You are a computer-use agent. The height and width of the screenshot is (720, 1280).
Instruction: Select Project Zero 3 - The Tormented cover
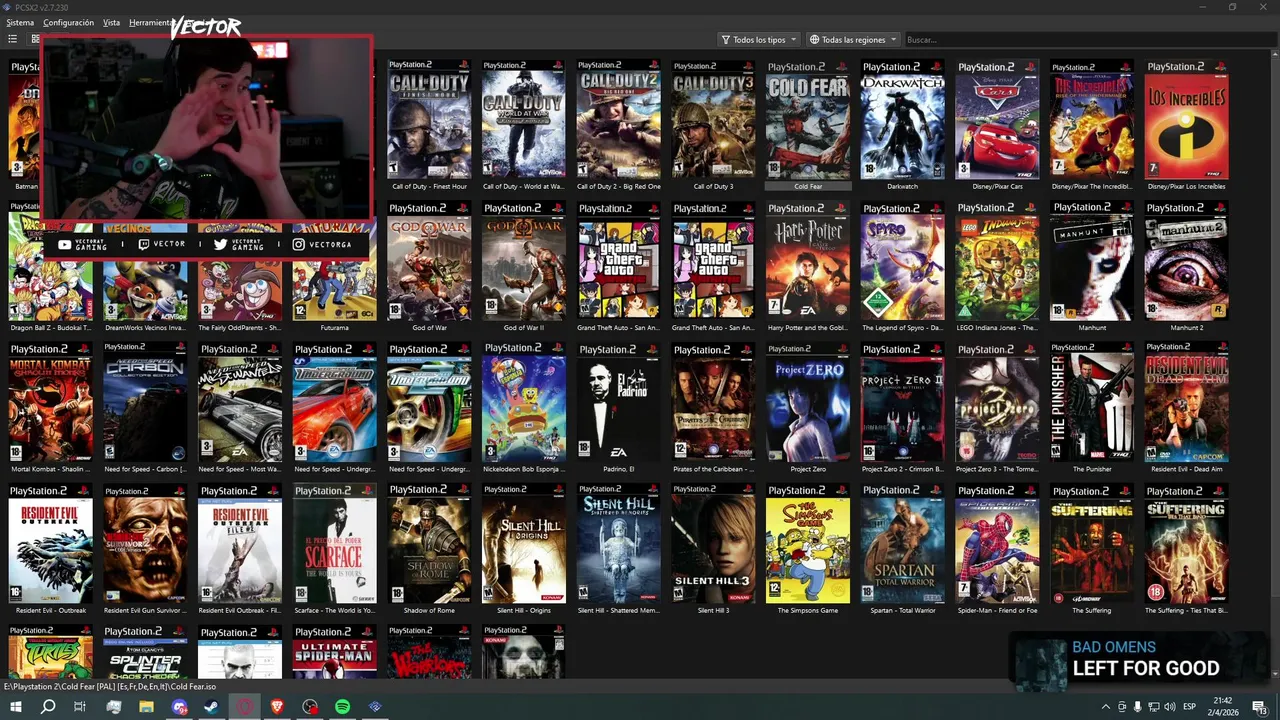tap(997, 402)
